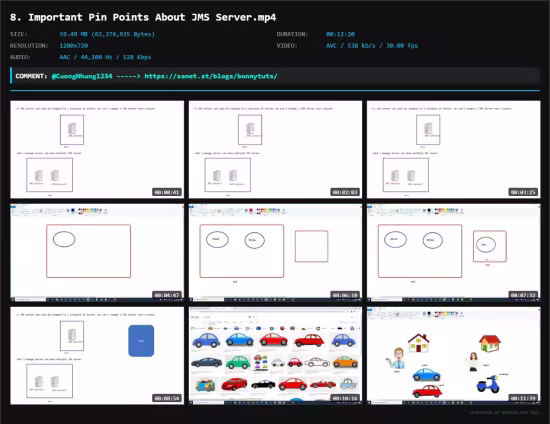Image resolution: width=550 pixels, height=424 pixels.
Task: Click the VIDEO: label
Action: click(x=287, y=46)
